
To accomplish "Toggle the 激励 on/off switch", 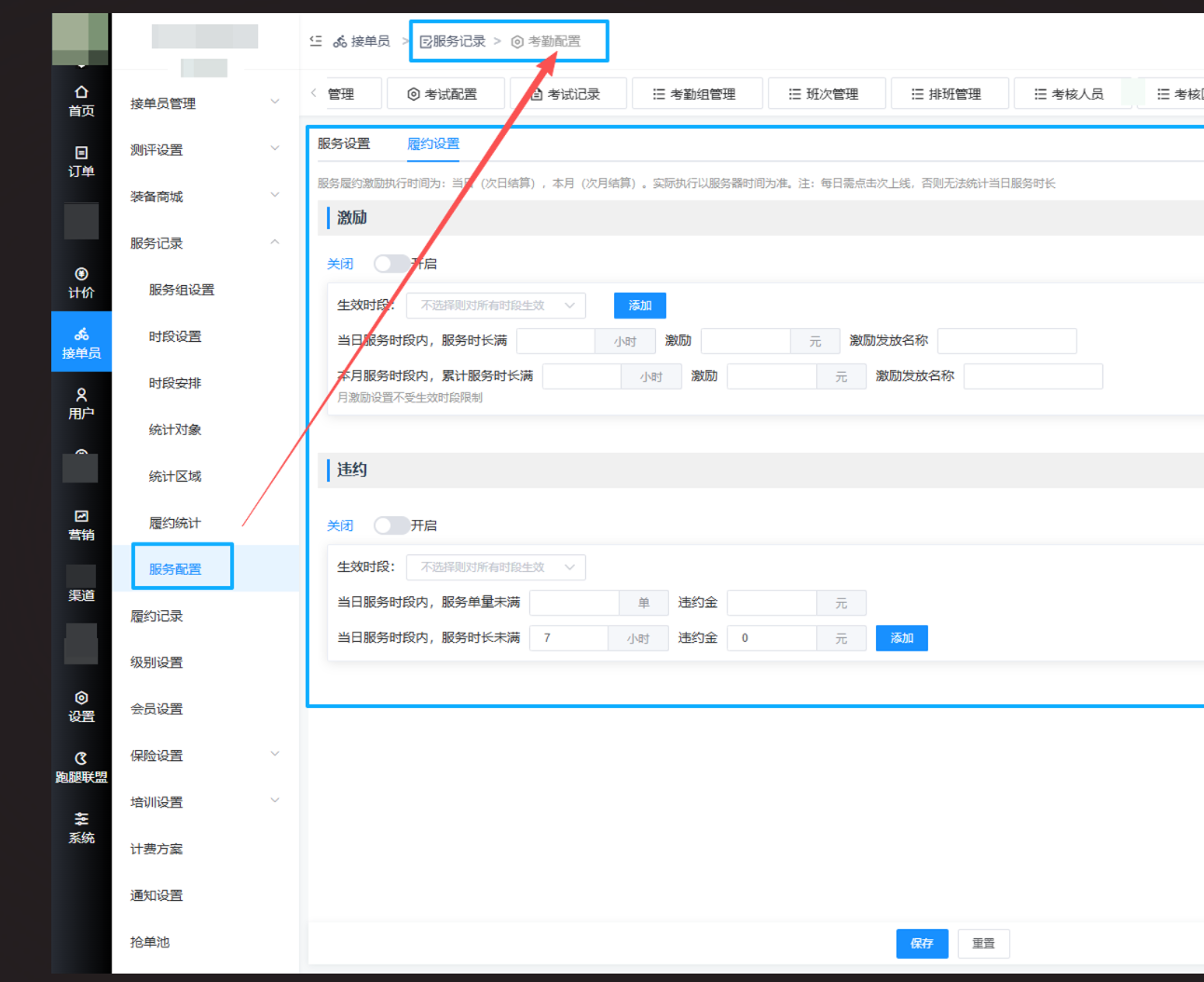I will coord(391,264).
